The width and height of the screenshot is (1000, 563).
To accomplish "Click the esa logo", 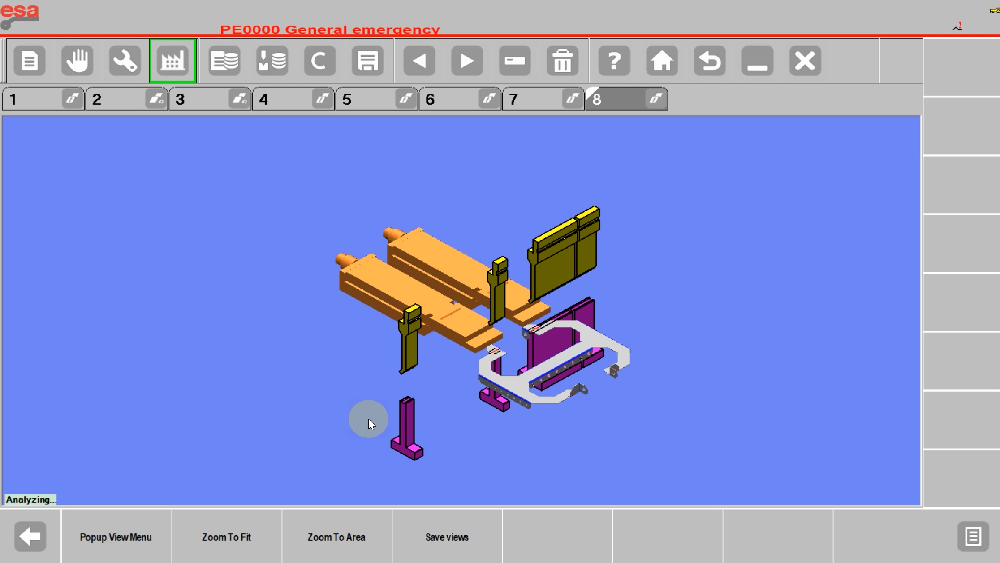I will (19, 15).
